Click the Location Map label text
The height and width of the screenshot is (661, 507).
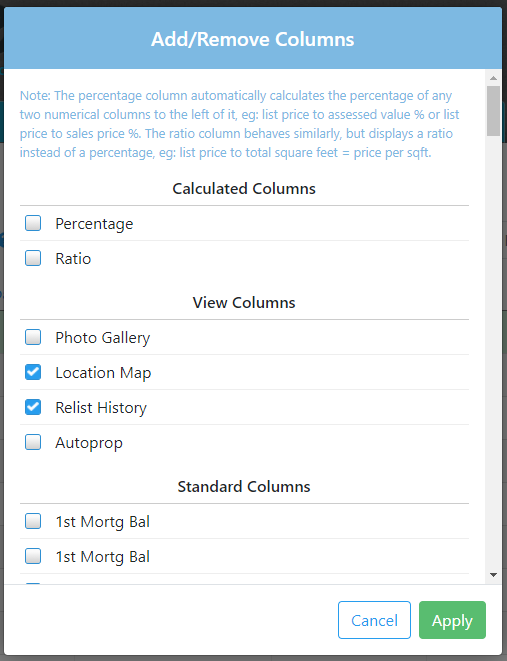(x=103, y=373)
